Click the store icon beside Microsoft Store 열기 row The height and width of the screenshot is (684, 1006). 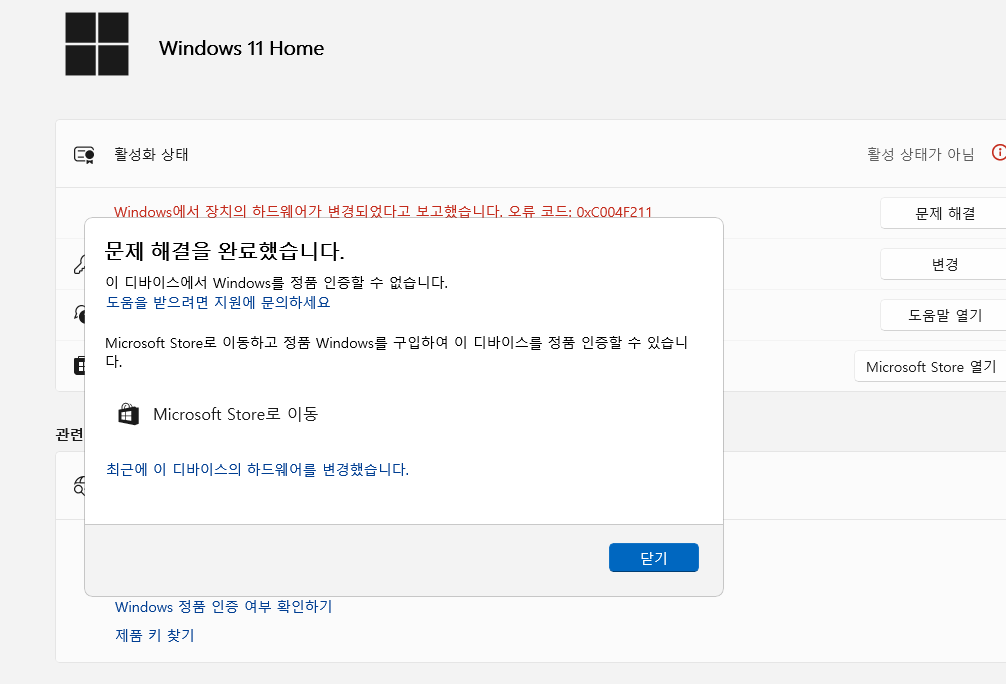(83, 366)
